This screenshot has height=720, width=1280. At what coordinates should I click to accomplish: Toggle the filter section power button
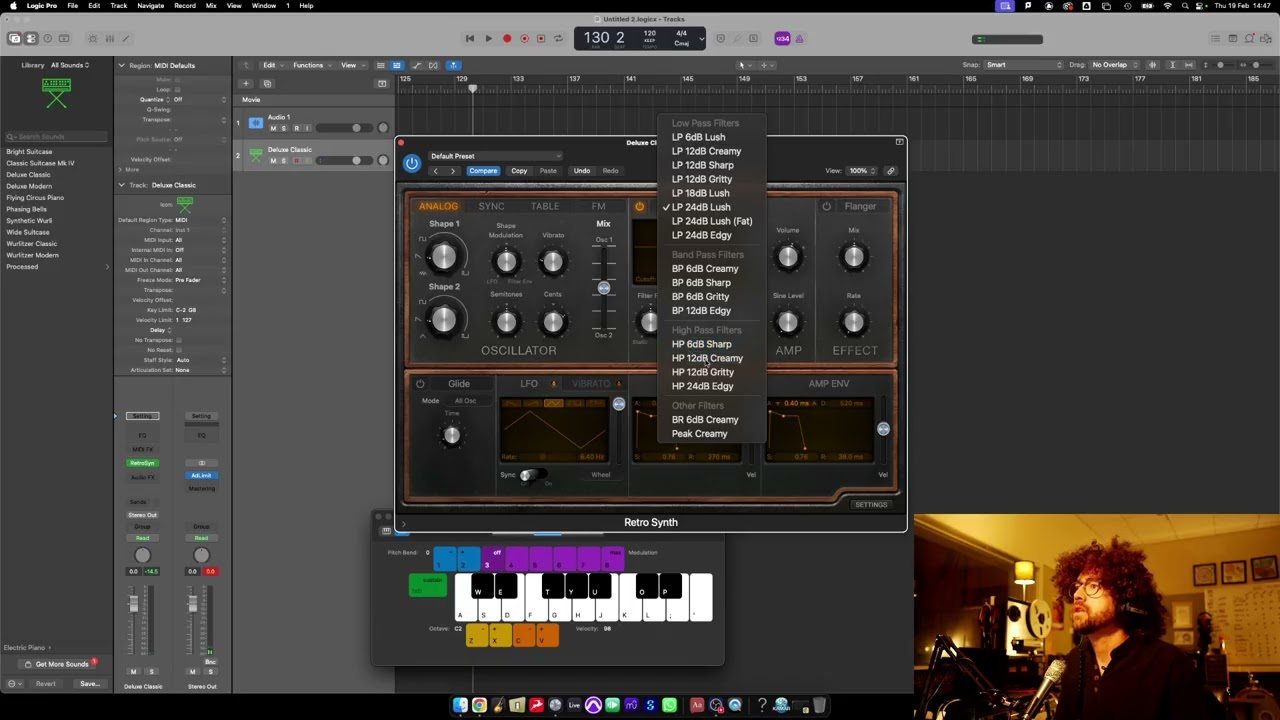[640, 207]
